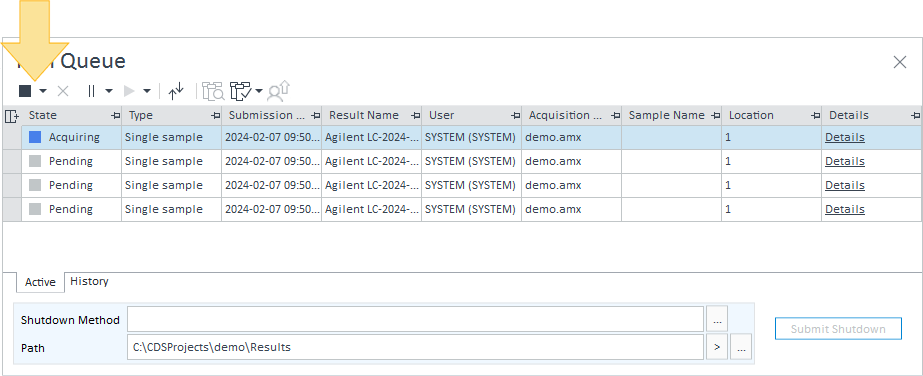The height and width of the screenshot is (376, 923).
Task: Click the Stop run square icon
Action: click(x=25, y=91)
